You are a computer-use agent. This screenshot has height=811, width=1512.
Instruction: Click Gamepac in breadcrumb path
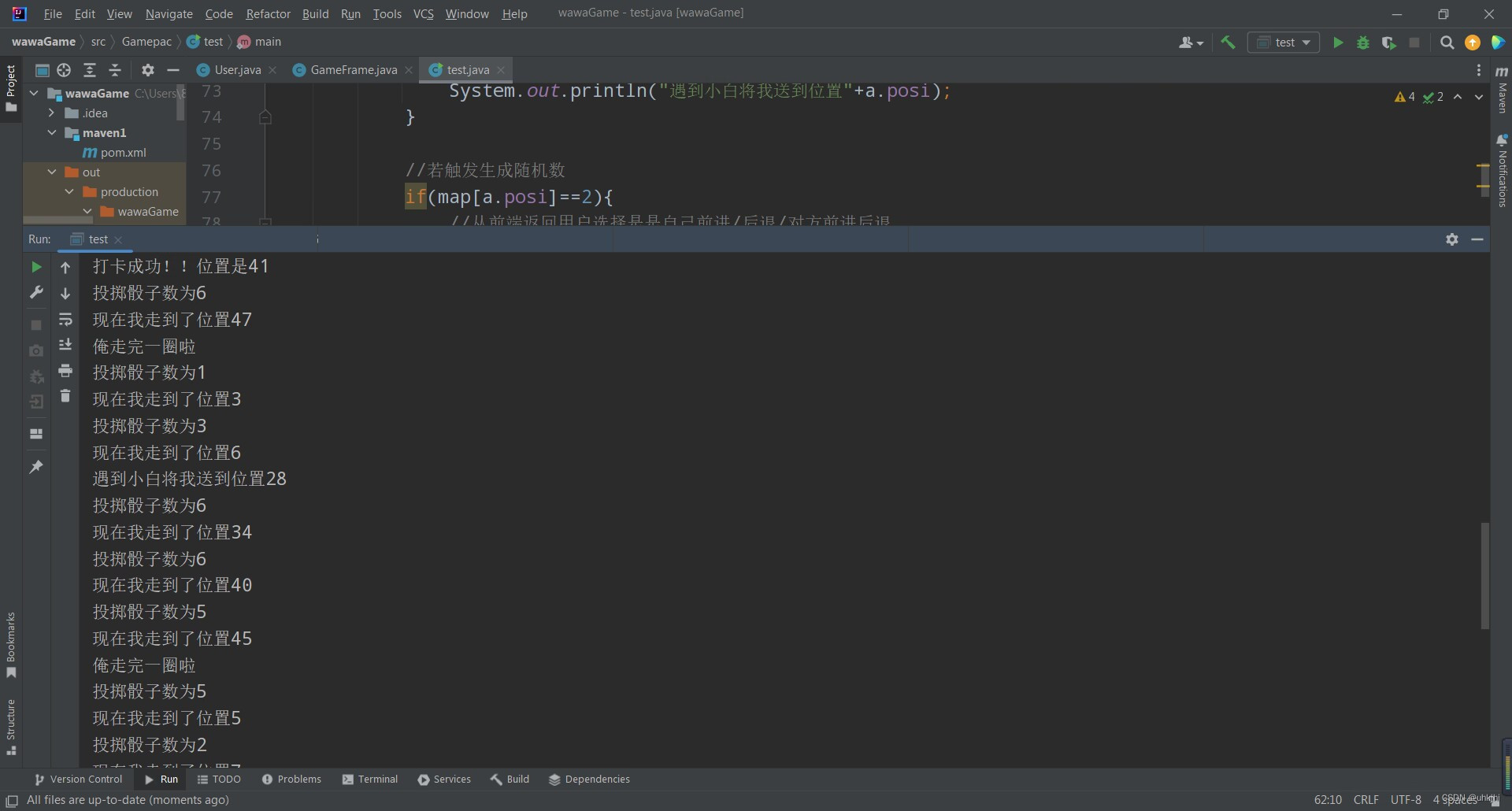point(146,42)
